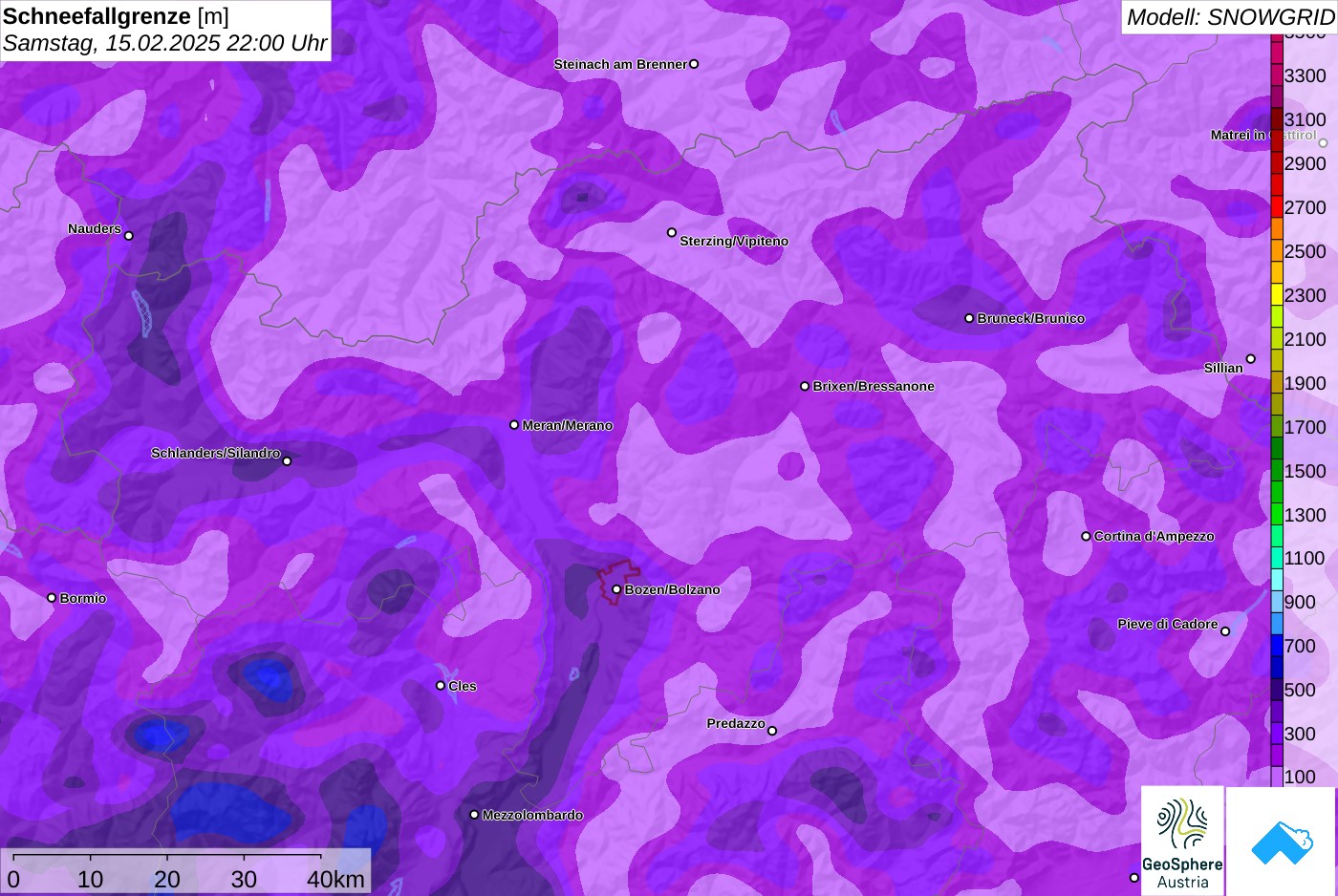Click the 3300 legend value
This screenshot has height=896, width=1338.
(x=1305, y=76)
